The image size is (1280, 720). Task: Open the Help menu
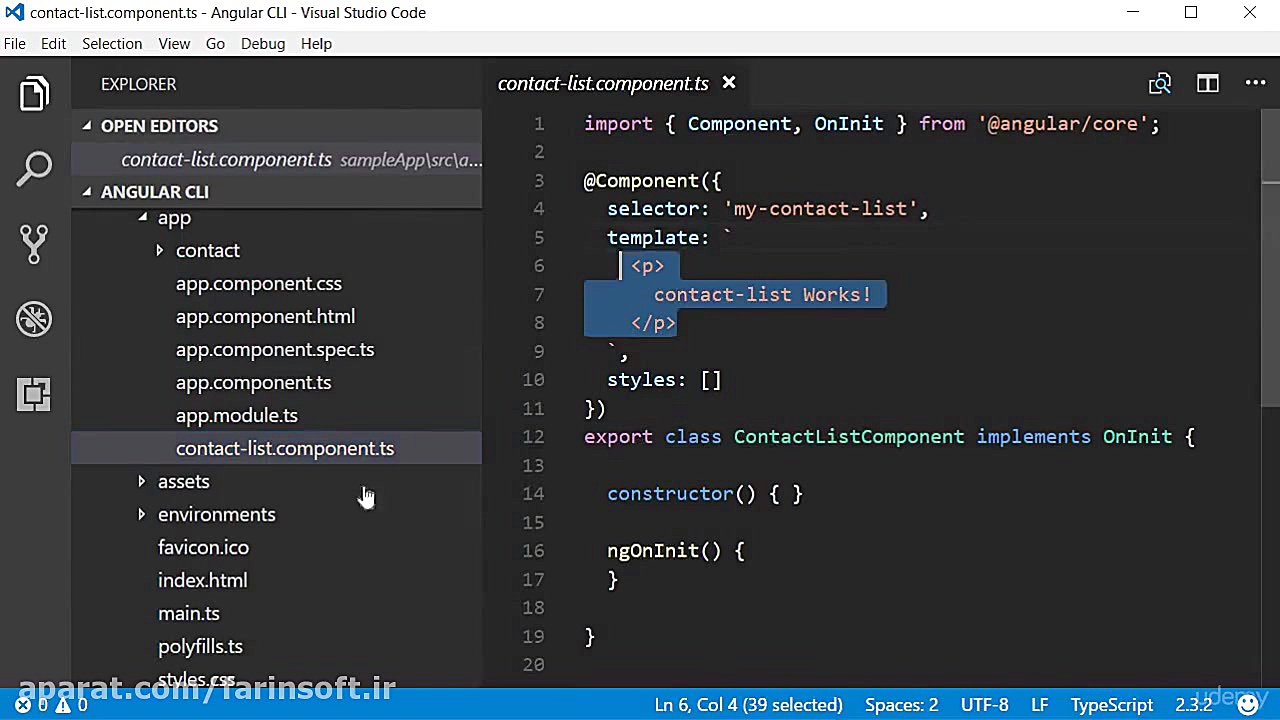pyautogui.click(x=316, y=44)
